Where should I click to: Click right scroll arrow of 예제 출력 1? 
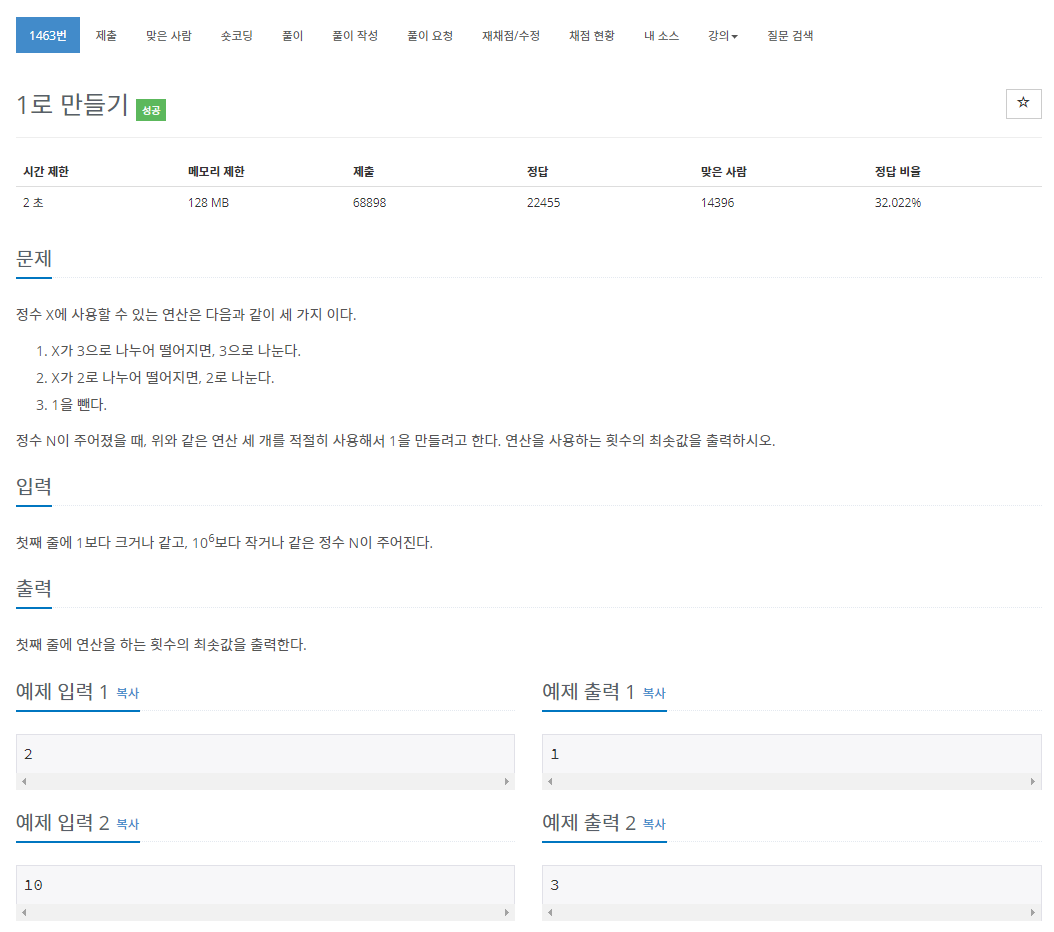tap(1033, 781)
